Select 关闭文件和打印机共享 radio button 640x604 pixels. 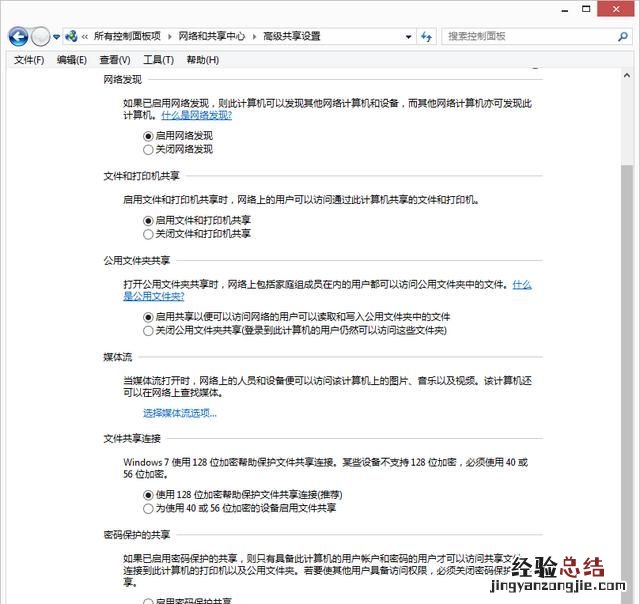tap(148, 234)
